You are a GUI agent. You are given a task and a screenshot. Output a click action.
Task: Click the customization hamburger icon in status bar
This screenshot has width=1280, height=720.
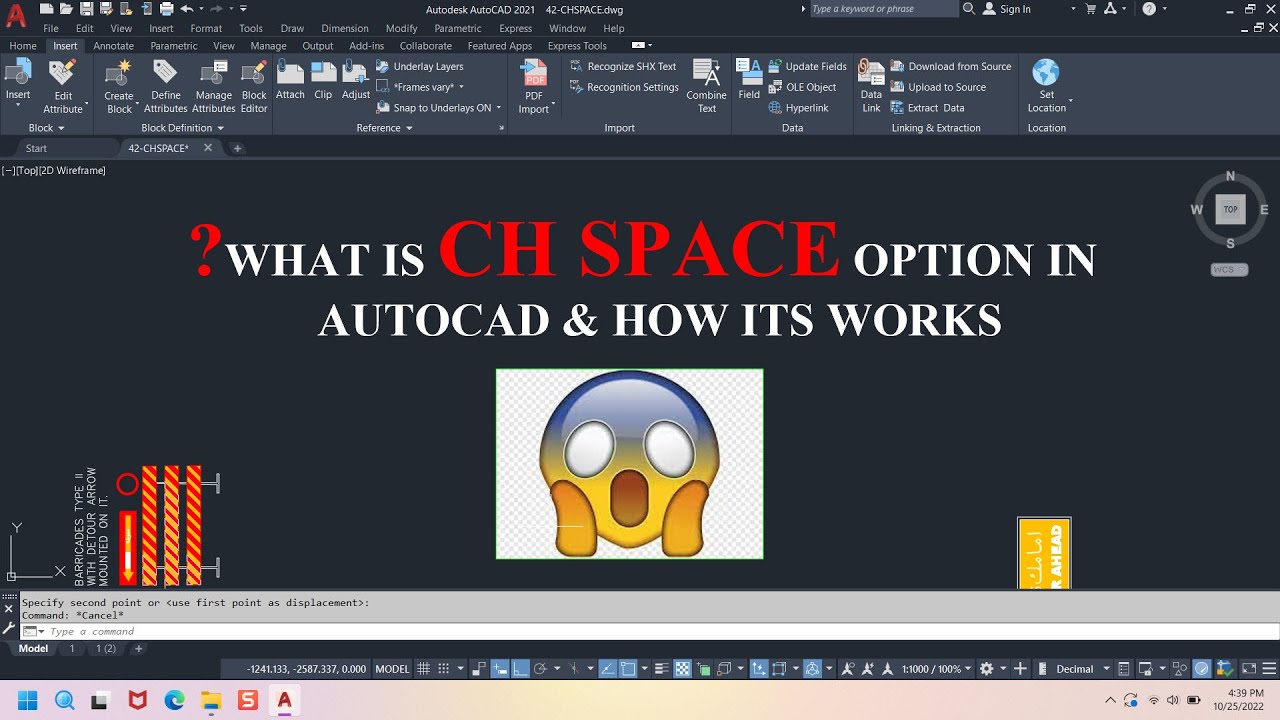coord(1271,669)
